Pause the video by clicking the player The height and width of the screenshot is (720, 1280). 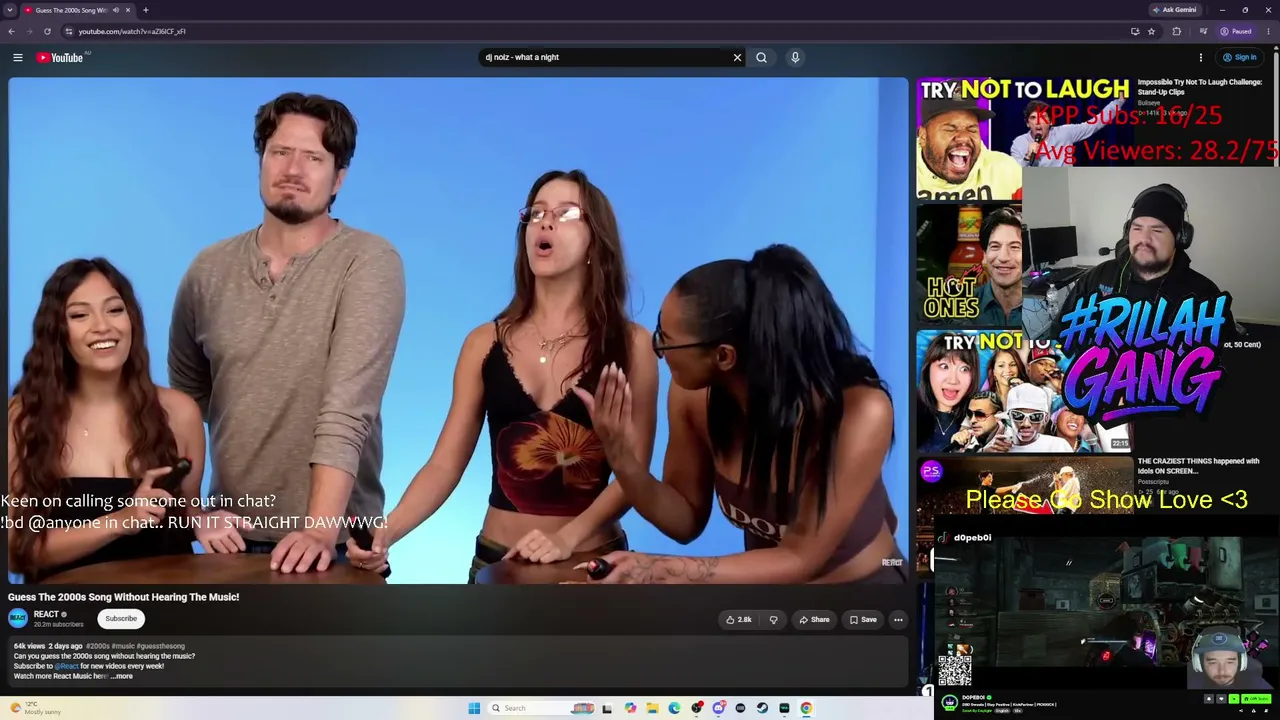(458, 330)
